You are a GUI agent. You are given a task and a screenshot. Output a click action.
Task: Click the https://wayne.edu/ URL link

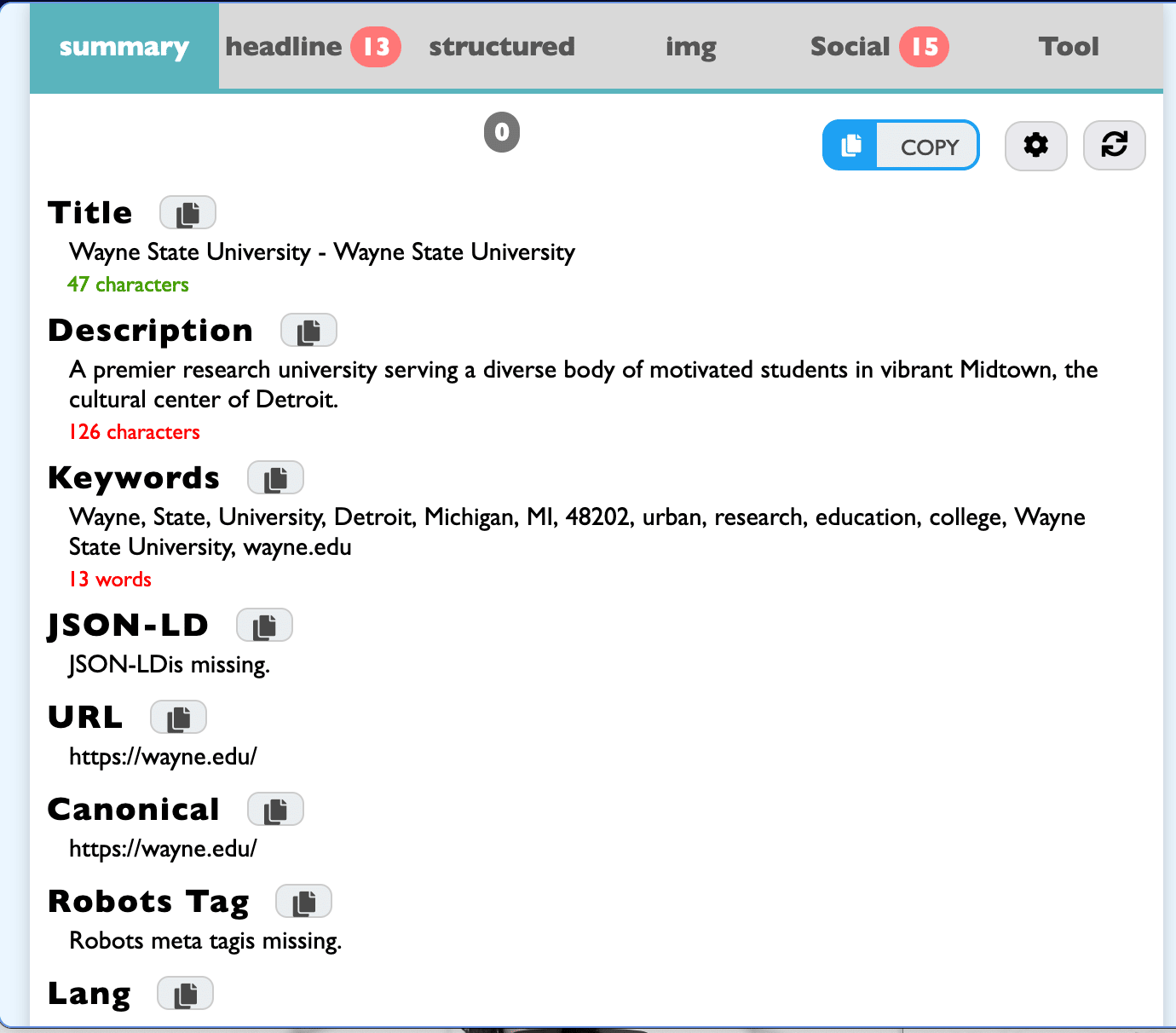tap(164, 756)
